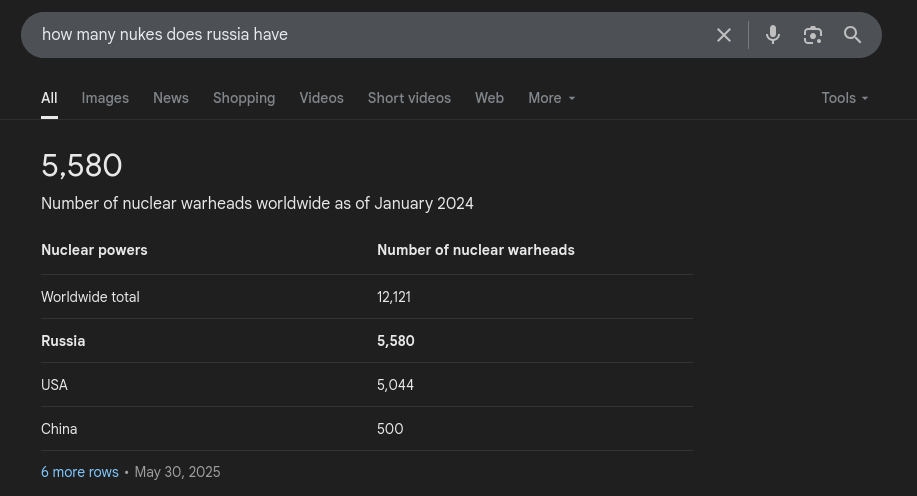The height and width of the screenshot is (496, 917).
Task: Start voice search with the microphone icon
Action: (x=773, y=35)
